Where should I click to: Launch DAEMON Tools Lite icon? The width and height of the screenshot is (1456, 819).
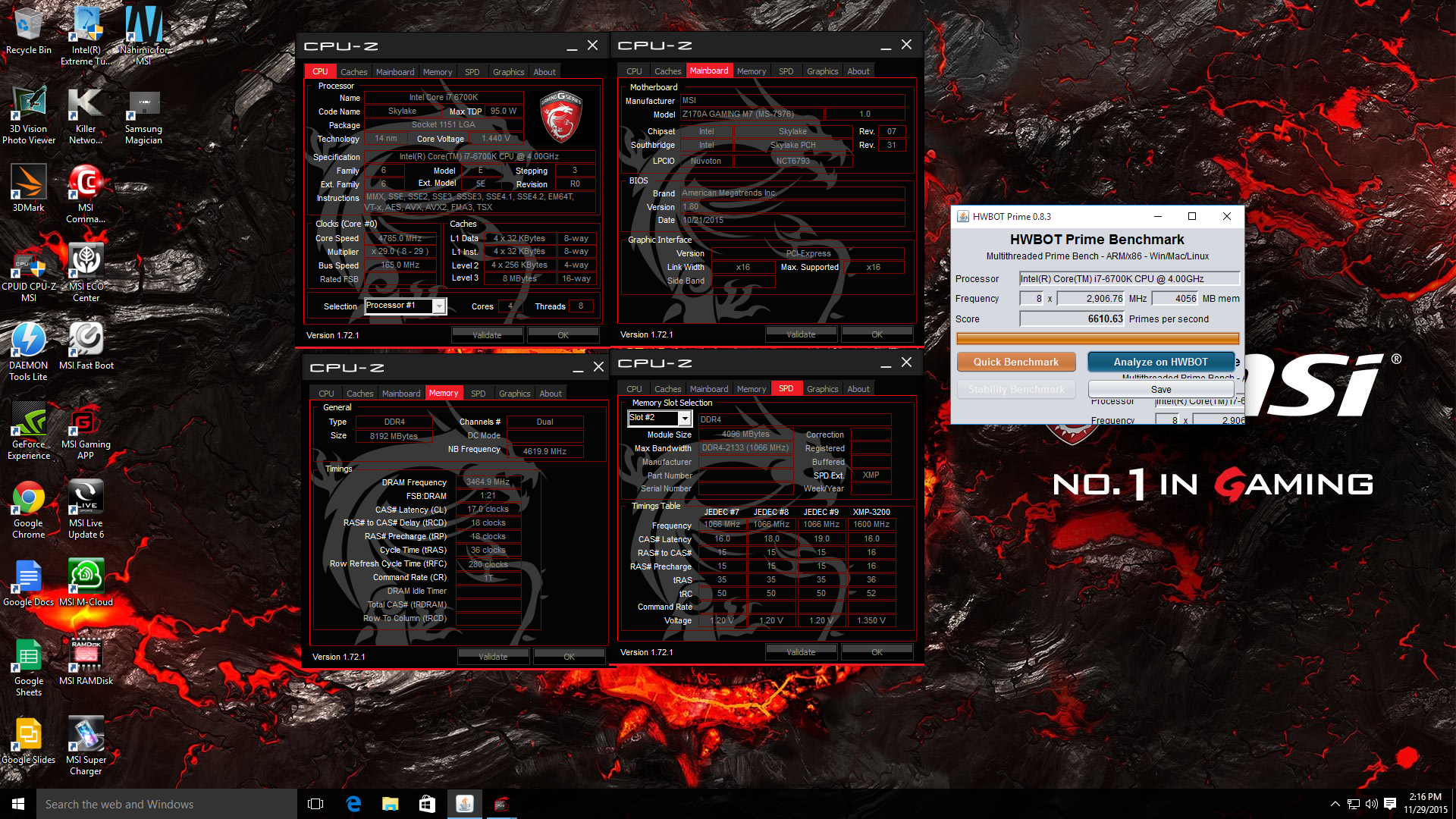(x=29, y=350)
